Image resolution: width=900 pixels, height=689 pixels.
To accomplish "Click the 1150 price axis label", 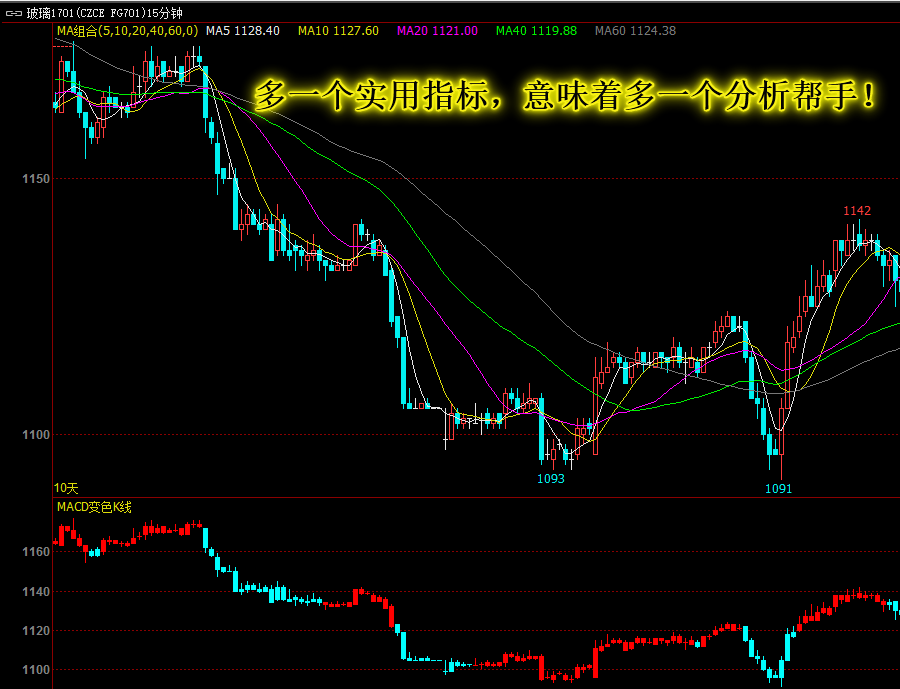I will click(x=36, y=179).
